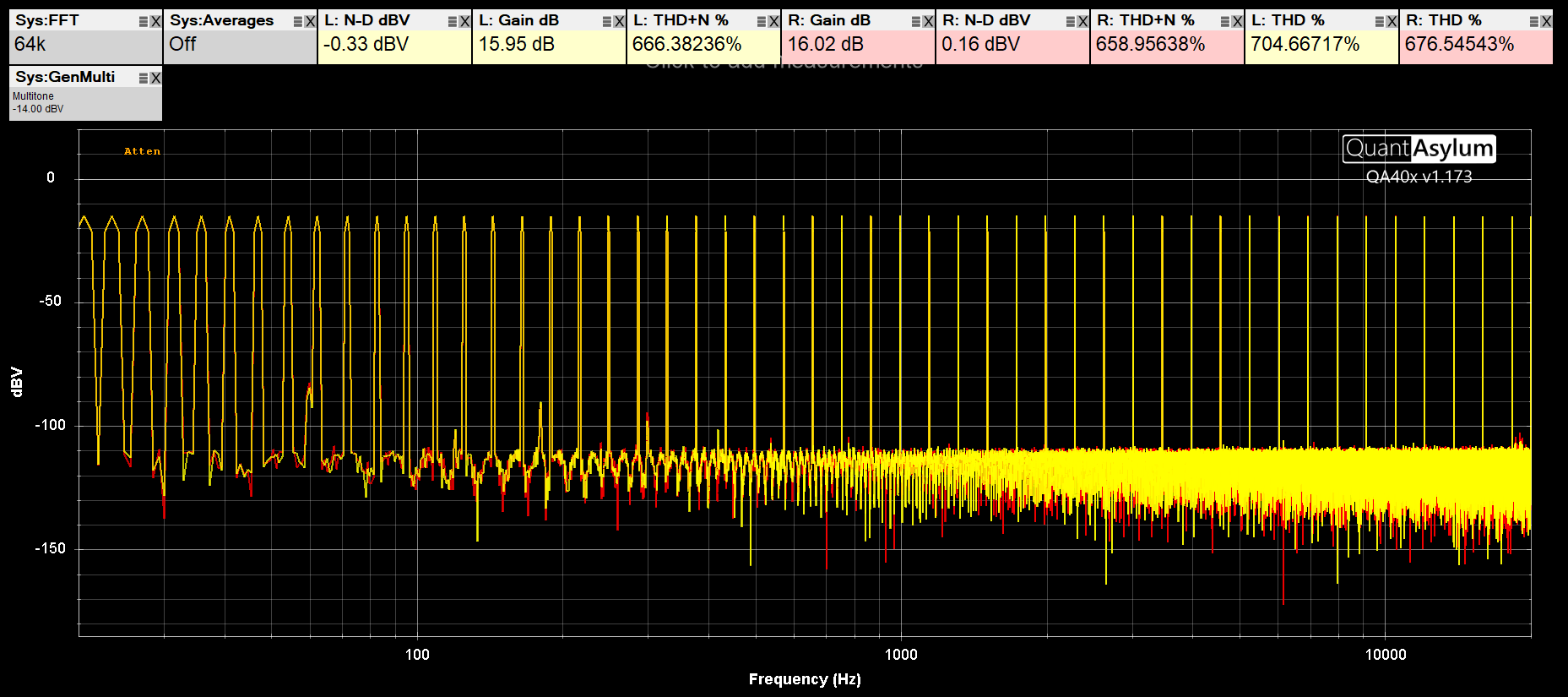Click the Multitone generator label

[33, 96]
